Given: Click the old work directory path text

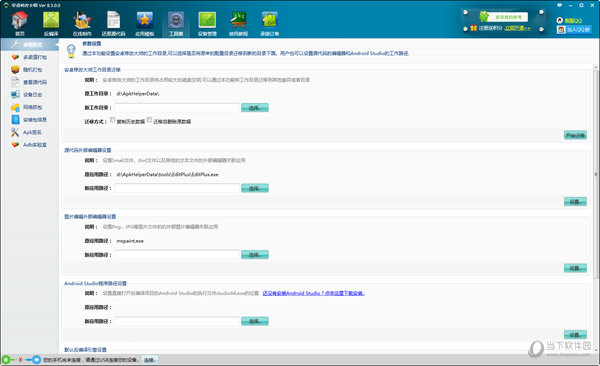Looking at the screenshot, I should [x=138, y=94].
